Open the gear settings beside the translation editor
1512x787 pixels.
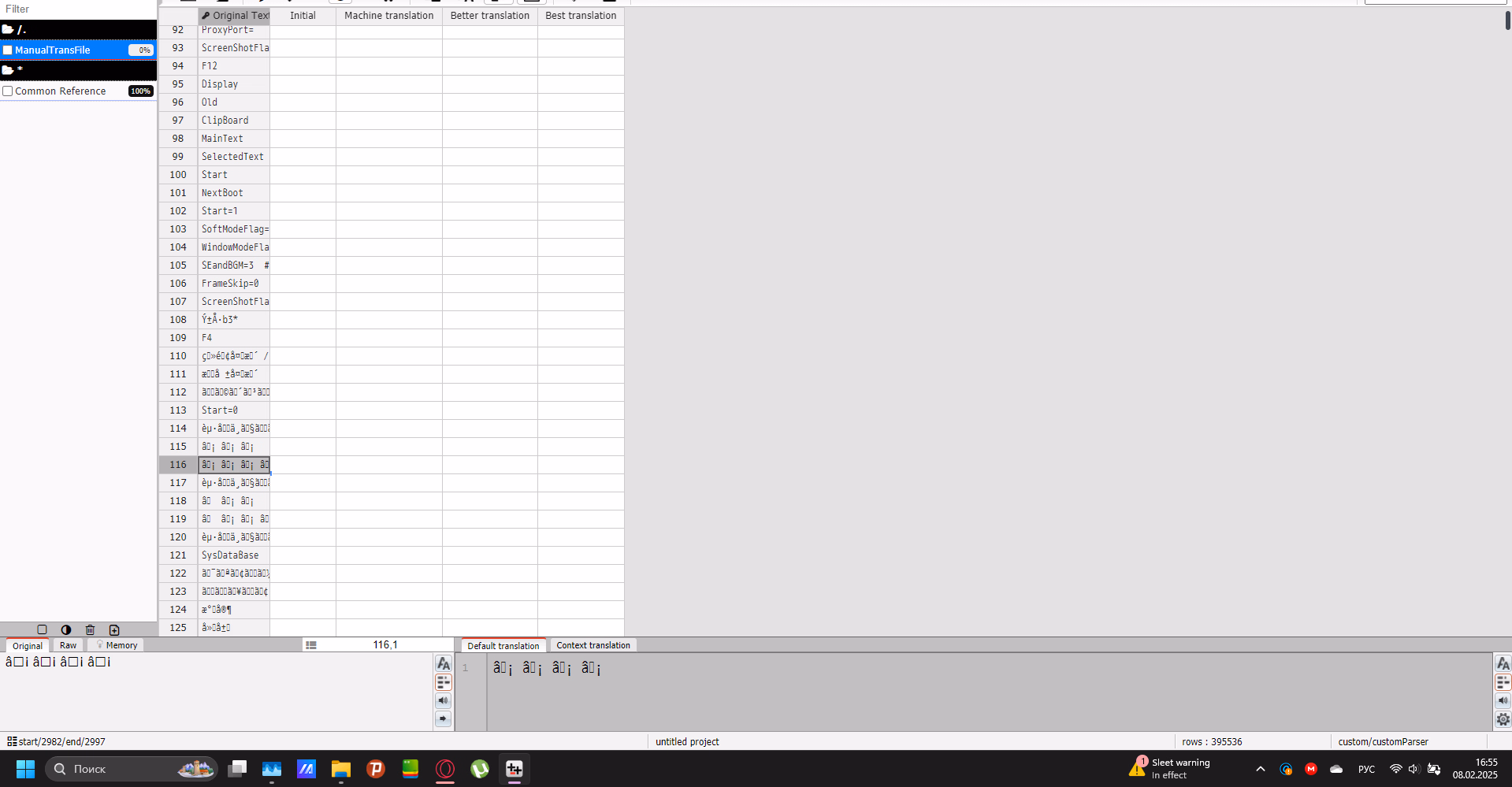point(1503,719)
